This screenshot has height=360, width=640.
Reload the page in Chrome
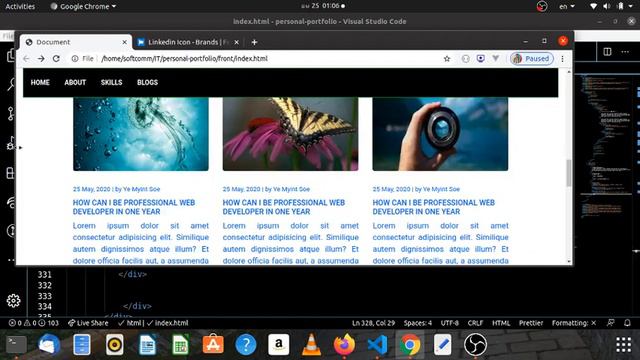56,59
